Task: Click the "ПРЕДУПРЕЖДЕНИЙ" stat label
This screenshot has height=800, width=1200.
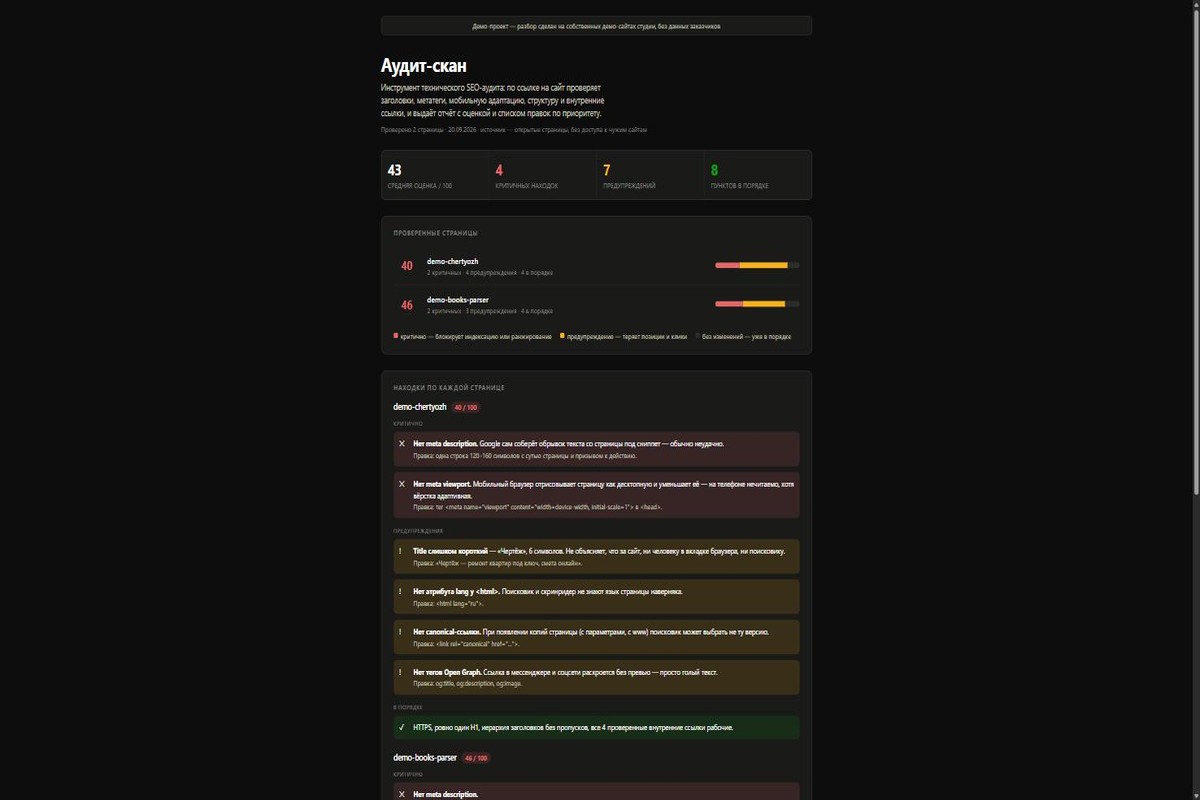Action: coord(629,186)
